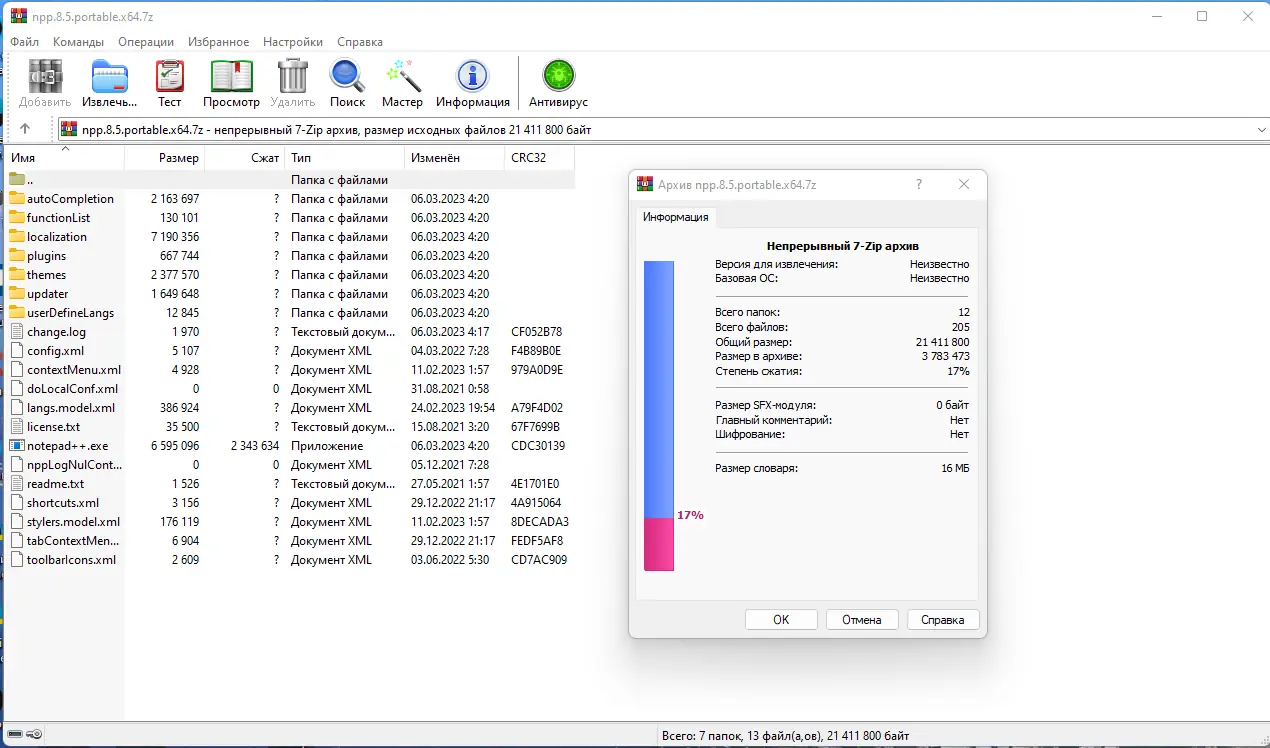Sort by CRC32 column header

click(539, 158)
